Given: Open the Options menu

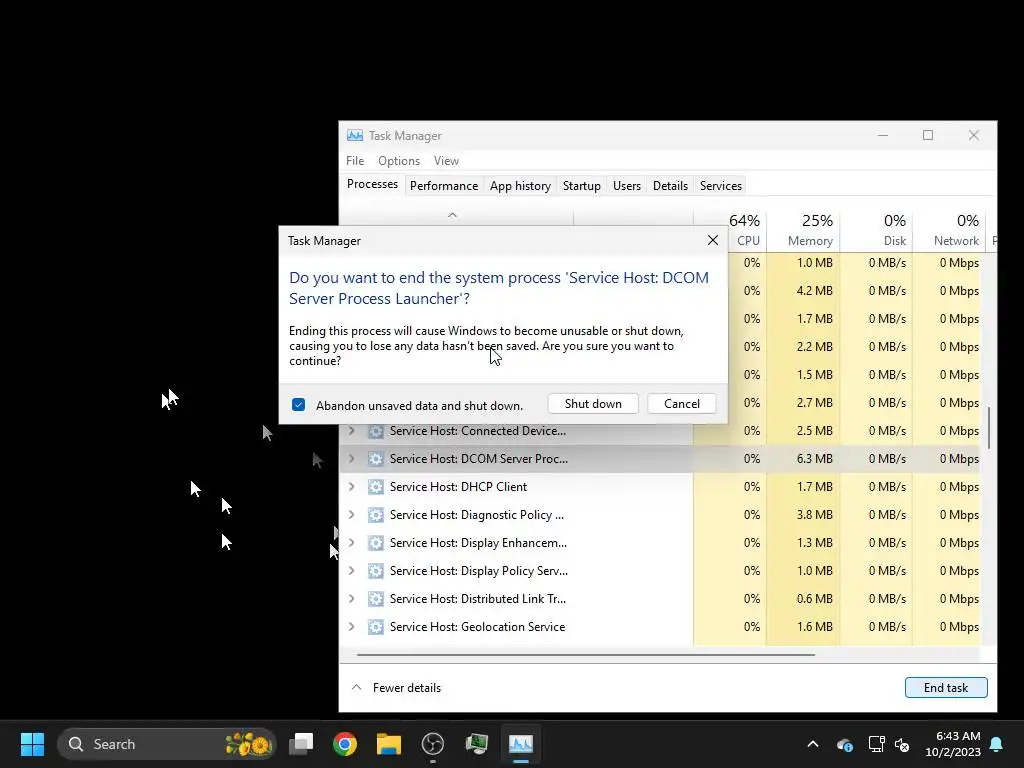Looking at the screenshot, I should [399, 161].
